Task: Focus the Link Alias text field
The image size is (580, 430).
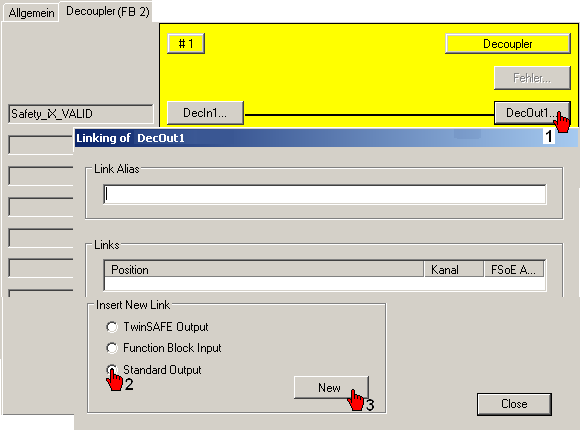Action: coord(324,194)
